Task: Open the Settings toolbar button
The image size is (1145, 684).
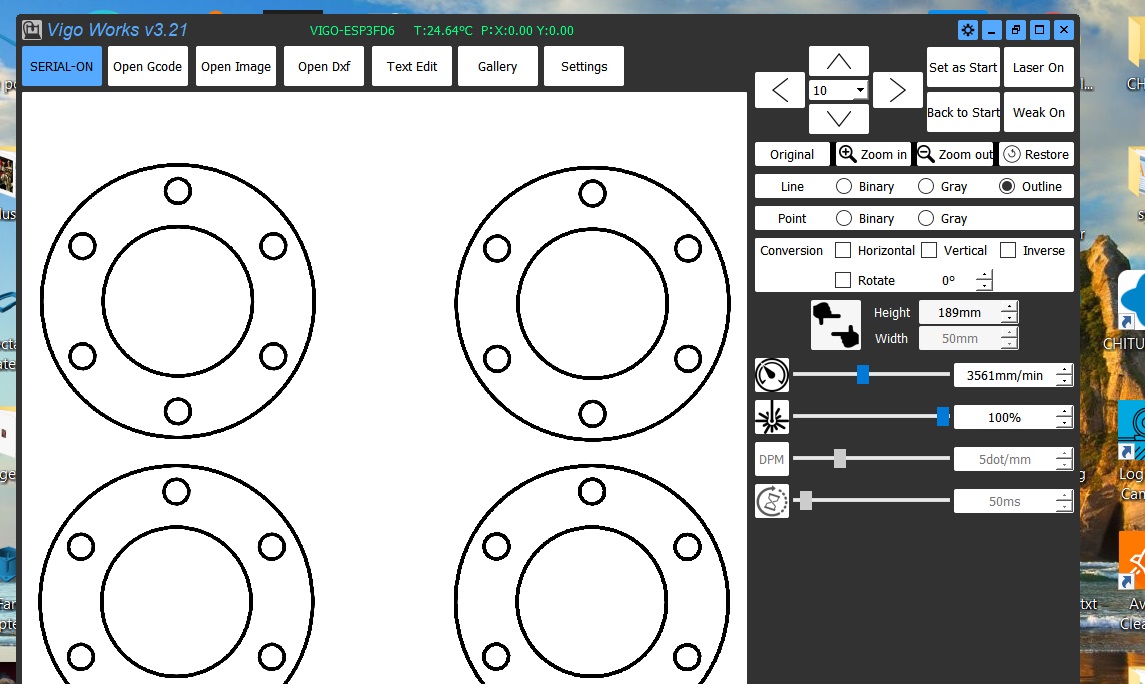Action: pyautogui.click(x=584, y=66)
